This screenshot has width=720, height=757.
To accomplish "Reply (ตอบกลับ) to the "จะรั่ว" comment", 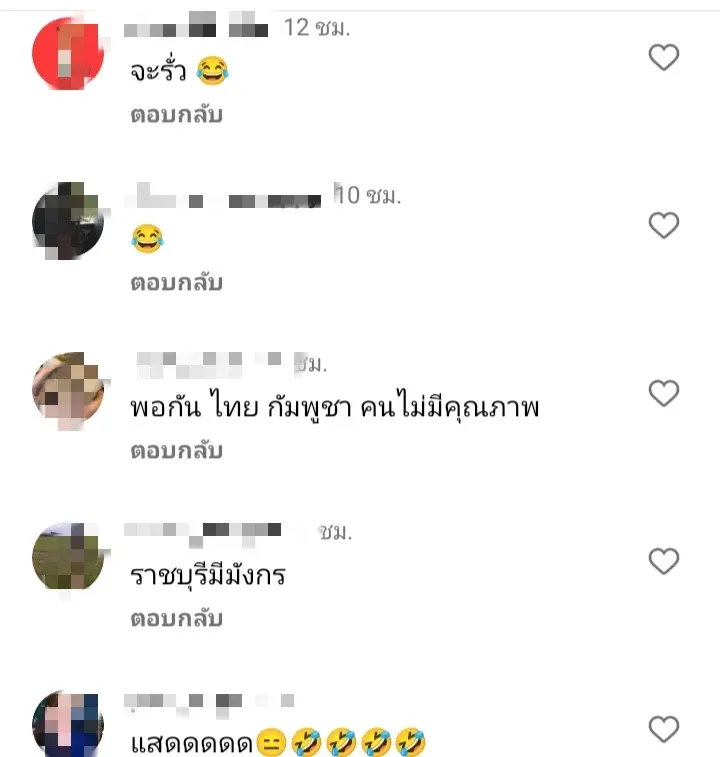I will (x=176, y=115).
